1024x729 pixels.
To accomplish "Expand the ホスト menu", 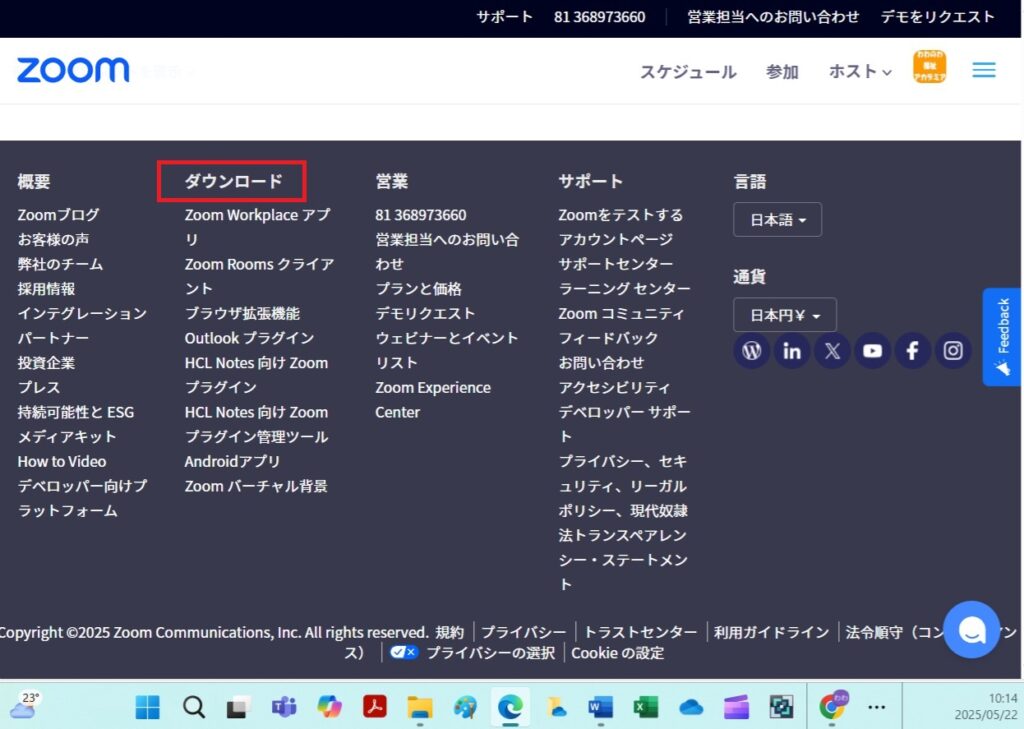I will (860, 71).
